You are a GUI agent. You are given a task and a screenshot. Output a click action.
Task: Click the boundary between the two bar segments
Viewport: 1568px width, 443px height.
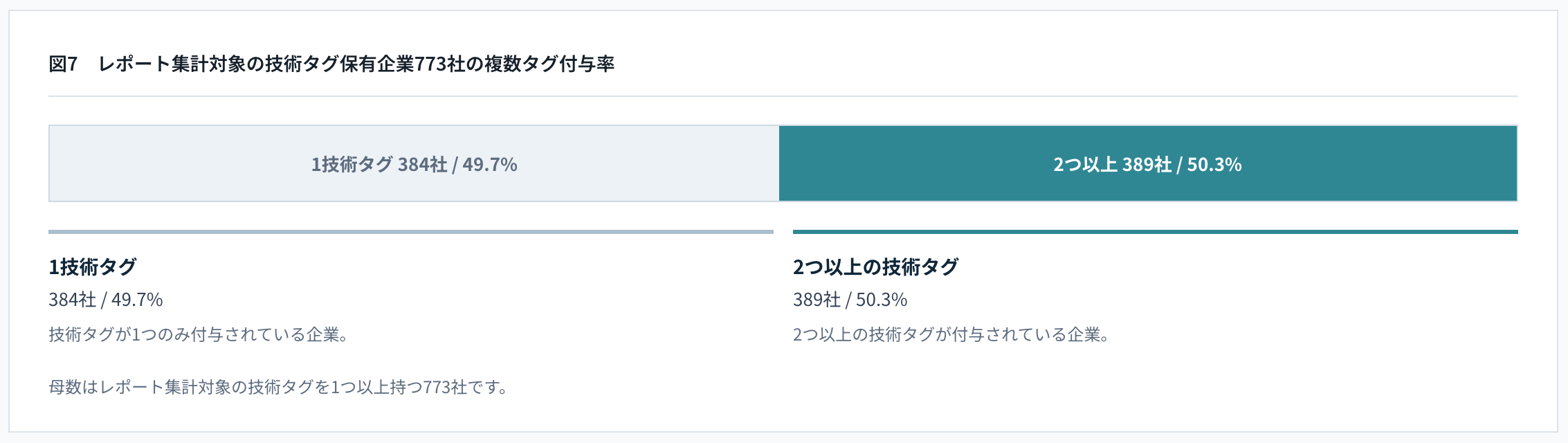pos(779,163)
